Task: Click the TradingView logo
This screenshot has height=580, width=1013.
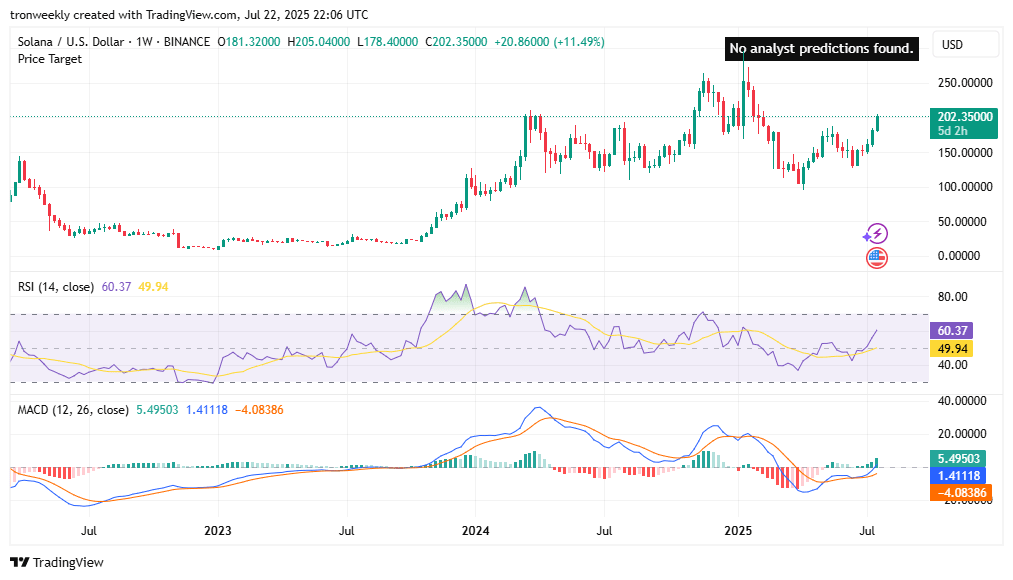Action: click(x=57, y=562)
